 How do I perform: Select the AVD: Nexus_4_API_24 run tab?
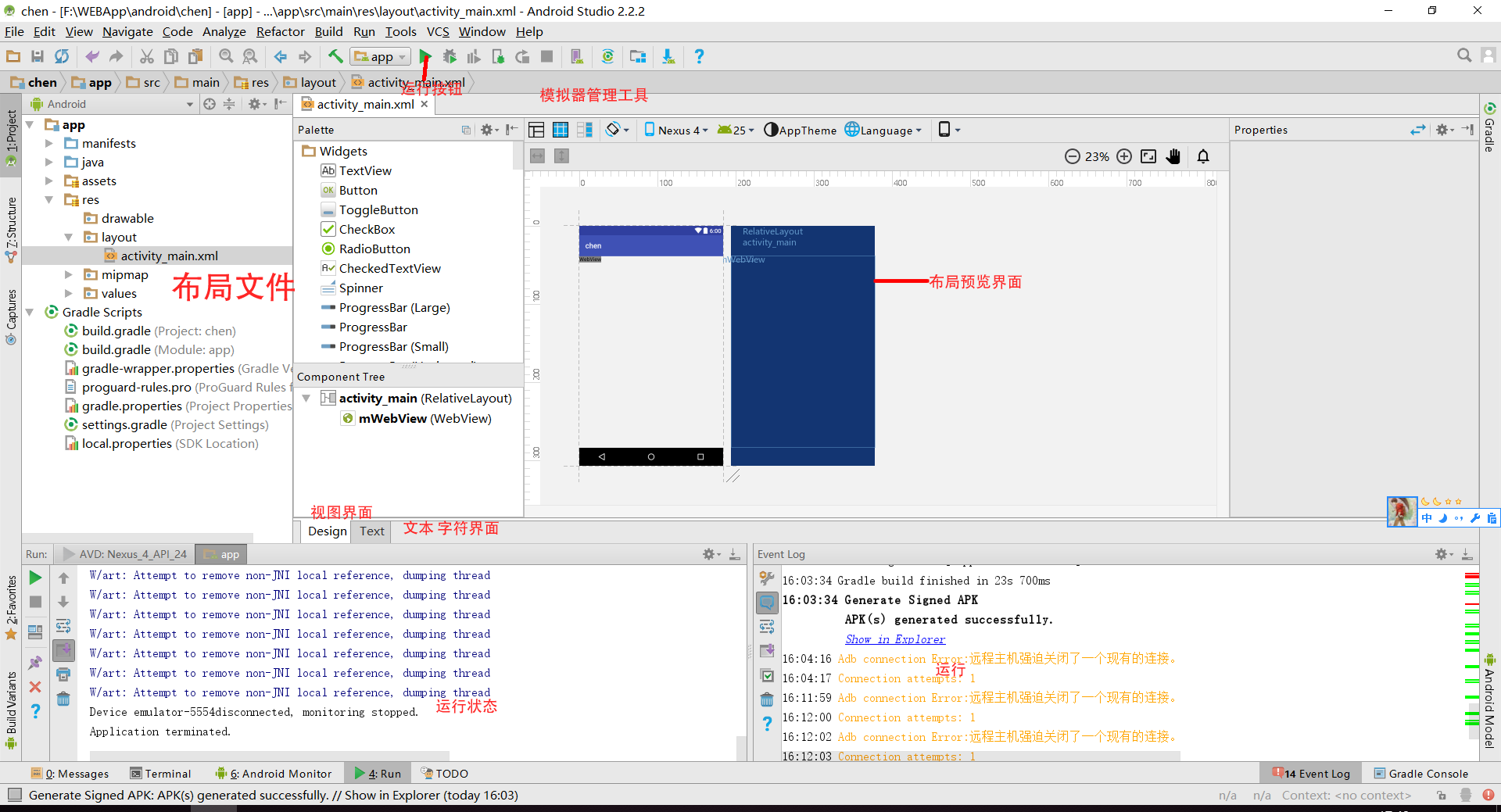125,554
